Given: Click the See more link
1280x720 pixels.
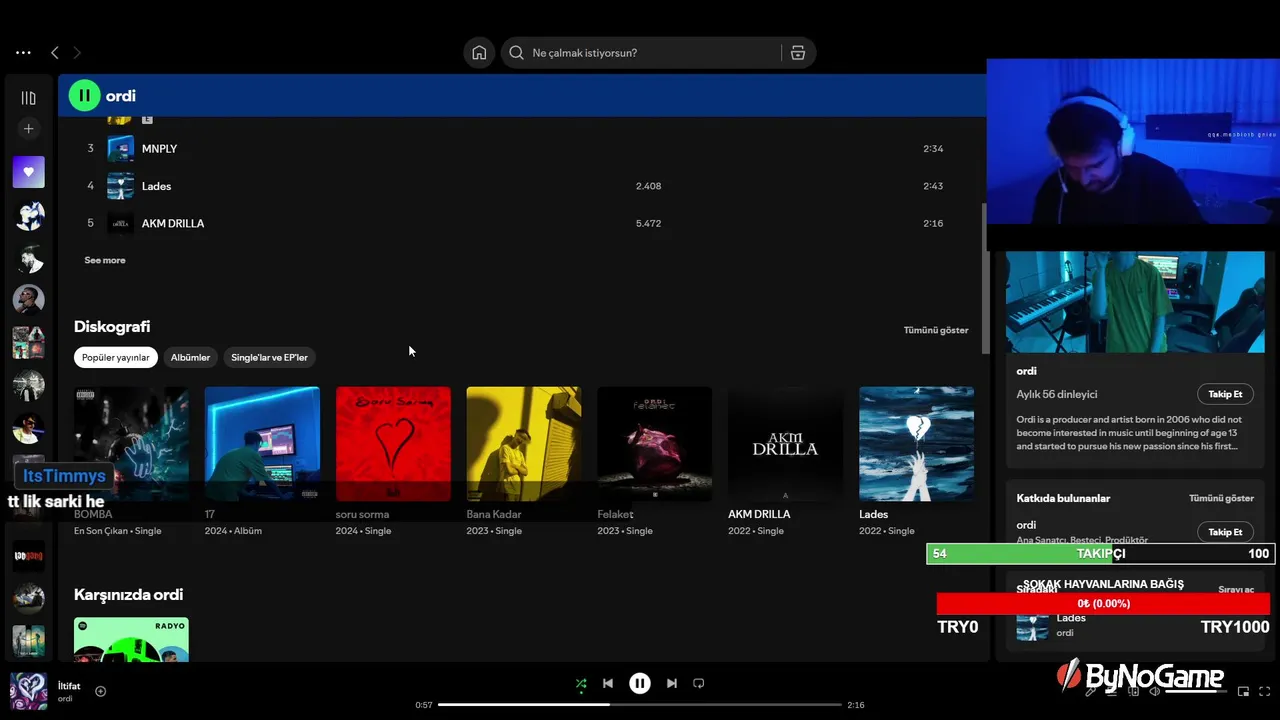Looking at the screenshot, I should [x=105, y=260].
